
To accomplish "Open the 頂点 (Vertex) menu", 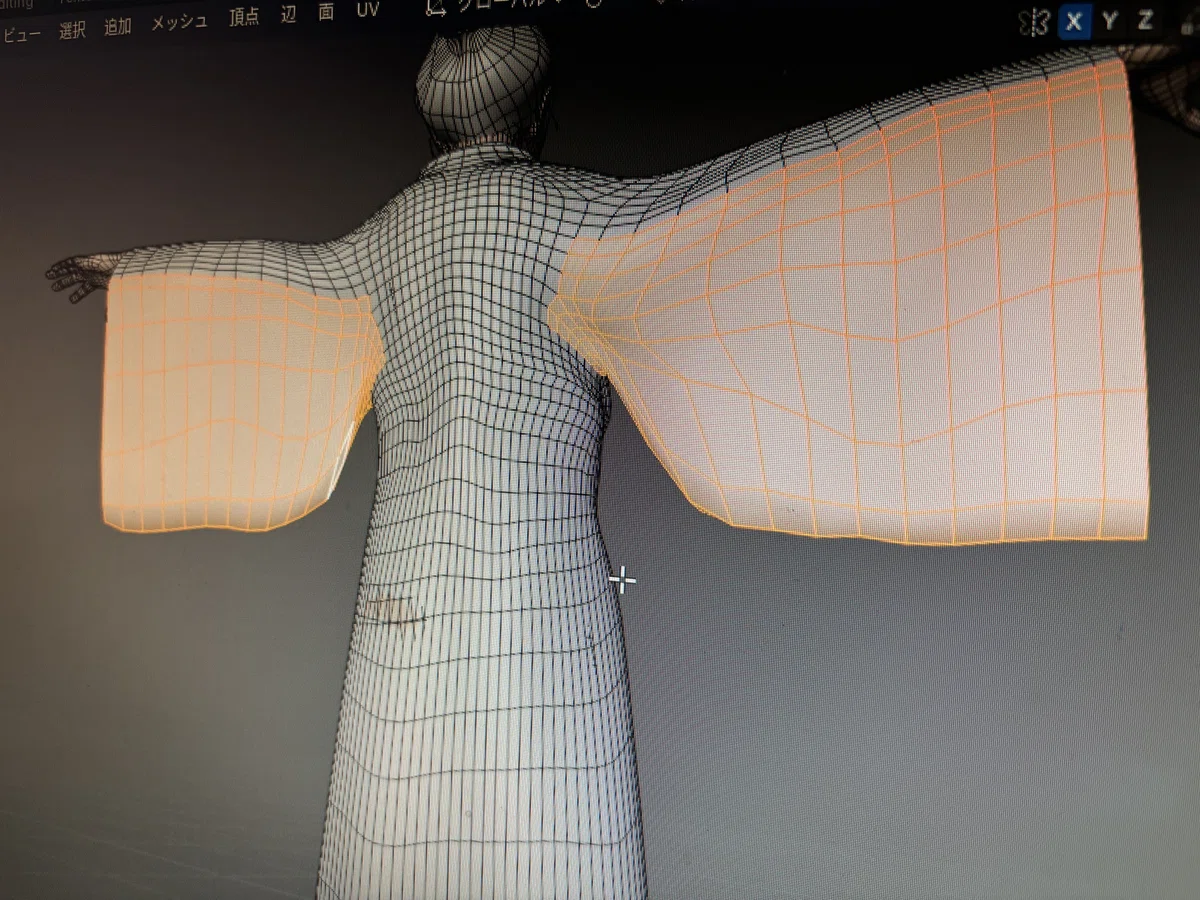I will coord(244,17).
